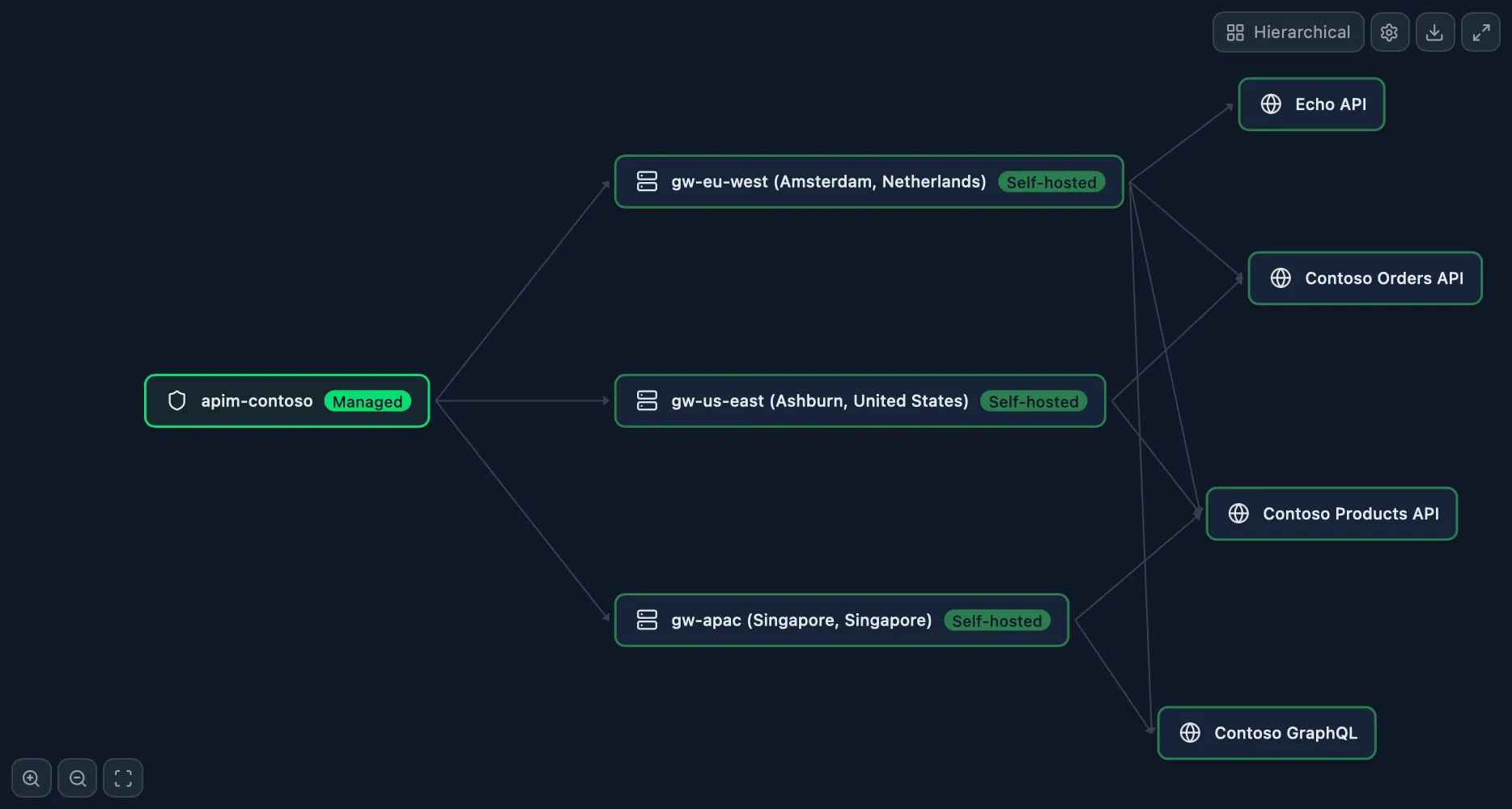Image resolution: width=1512 pixels, height=809 pixels.
Task: Click the fit-to-view icon at bottom left
Action: click(123, 777)
